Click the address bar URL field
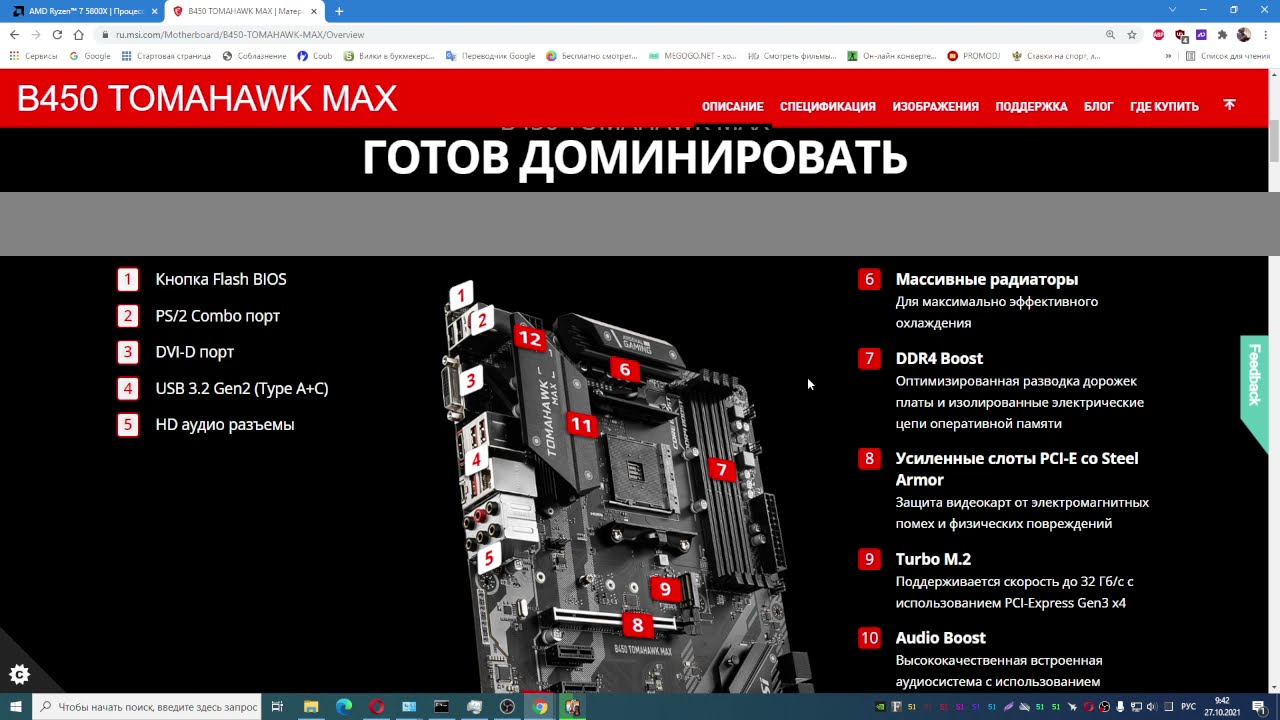The height and width of the screenshot is (720, 1280). (x=600, y=34)
